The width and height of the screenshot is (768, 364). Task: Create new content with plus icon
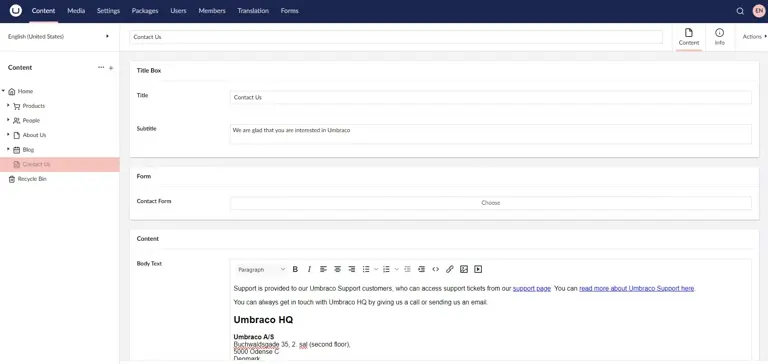coord(111,68)
